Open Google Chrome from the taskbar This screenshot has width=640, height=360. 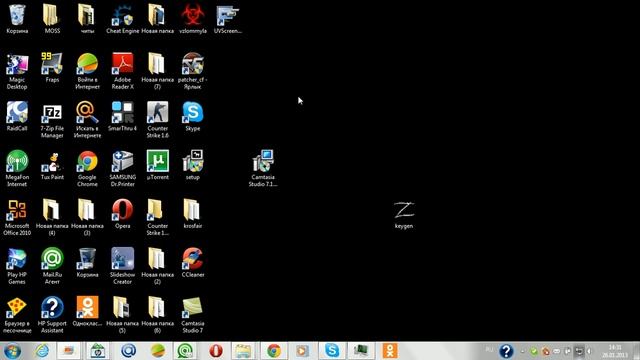tap(274, 351)
